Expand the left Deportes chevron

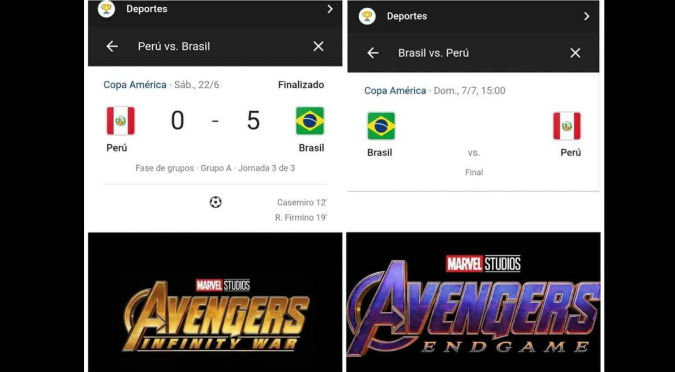click(x=330, y=9)
